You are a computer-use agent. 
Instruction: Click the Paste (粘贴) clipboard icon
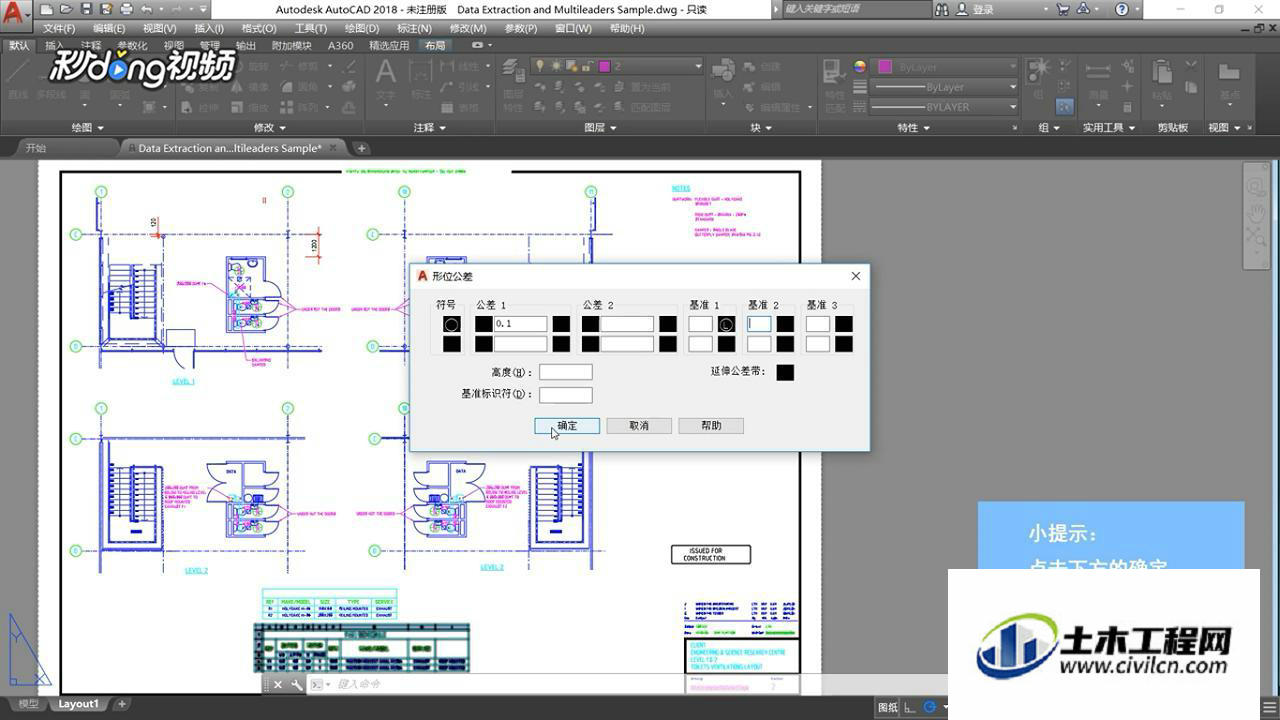[1162, 72]
